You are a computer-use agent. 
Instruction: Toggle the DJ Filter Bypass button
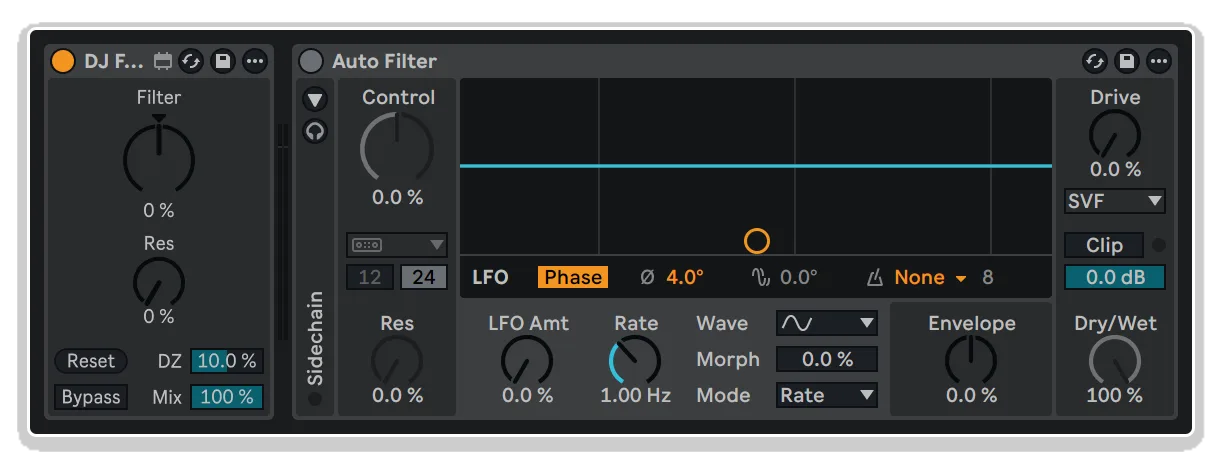(x=91, y=397)
